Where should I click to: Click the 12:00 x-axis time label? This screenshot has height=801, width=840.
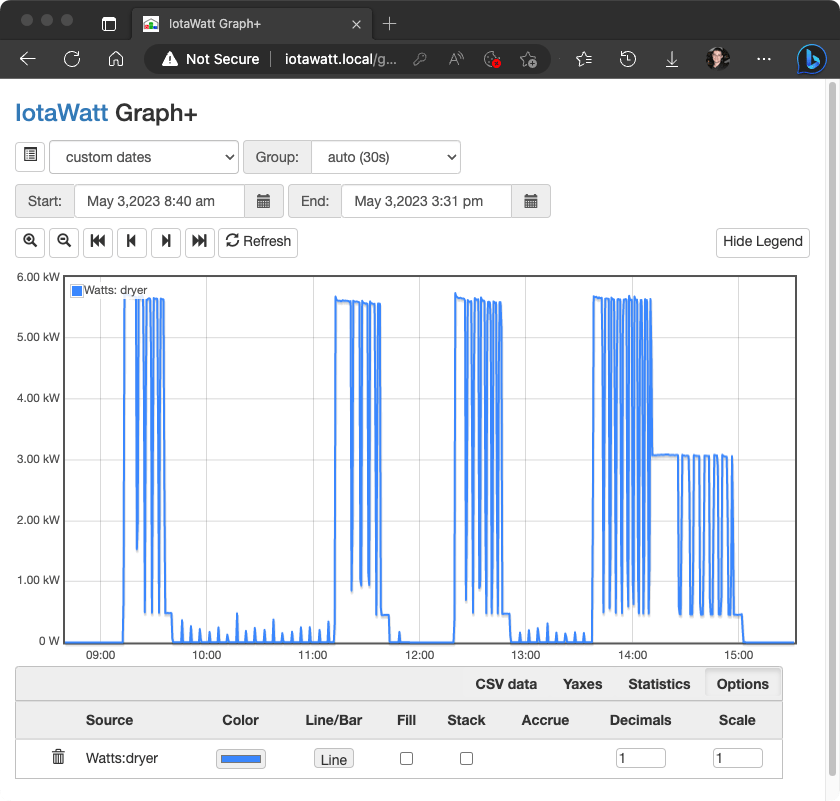point(419,655)
